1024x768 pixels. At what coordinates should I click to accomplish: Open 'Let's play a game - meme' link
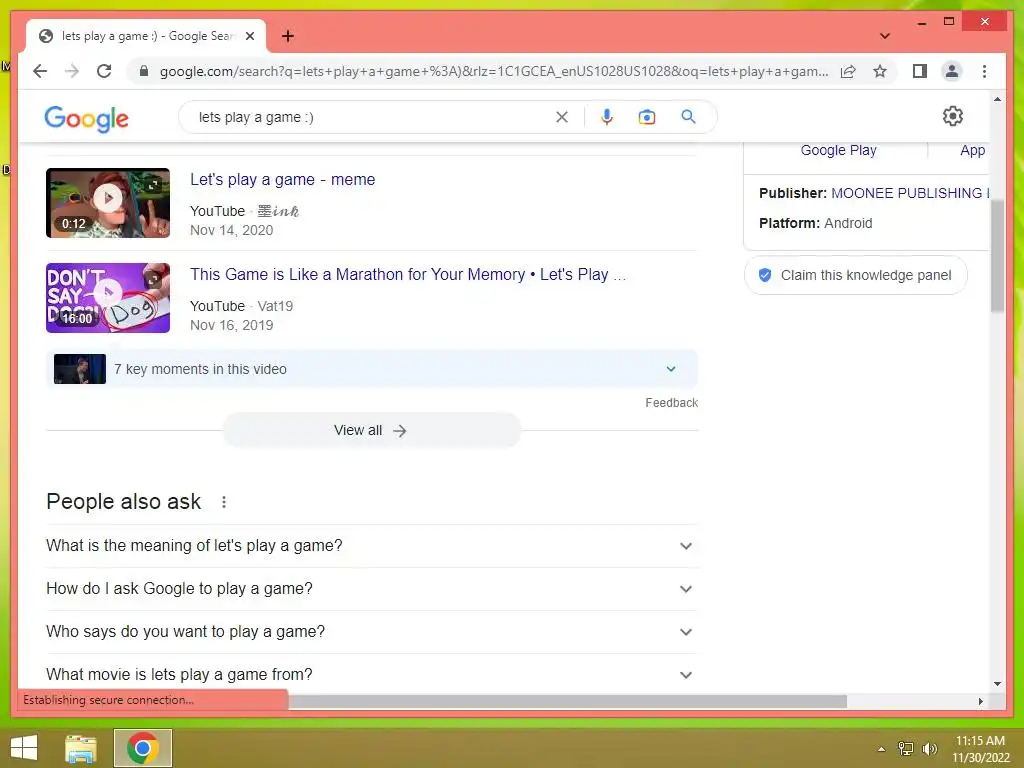coord(282,180)
